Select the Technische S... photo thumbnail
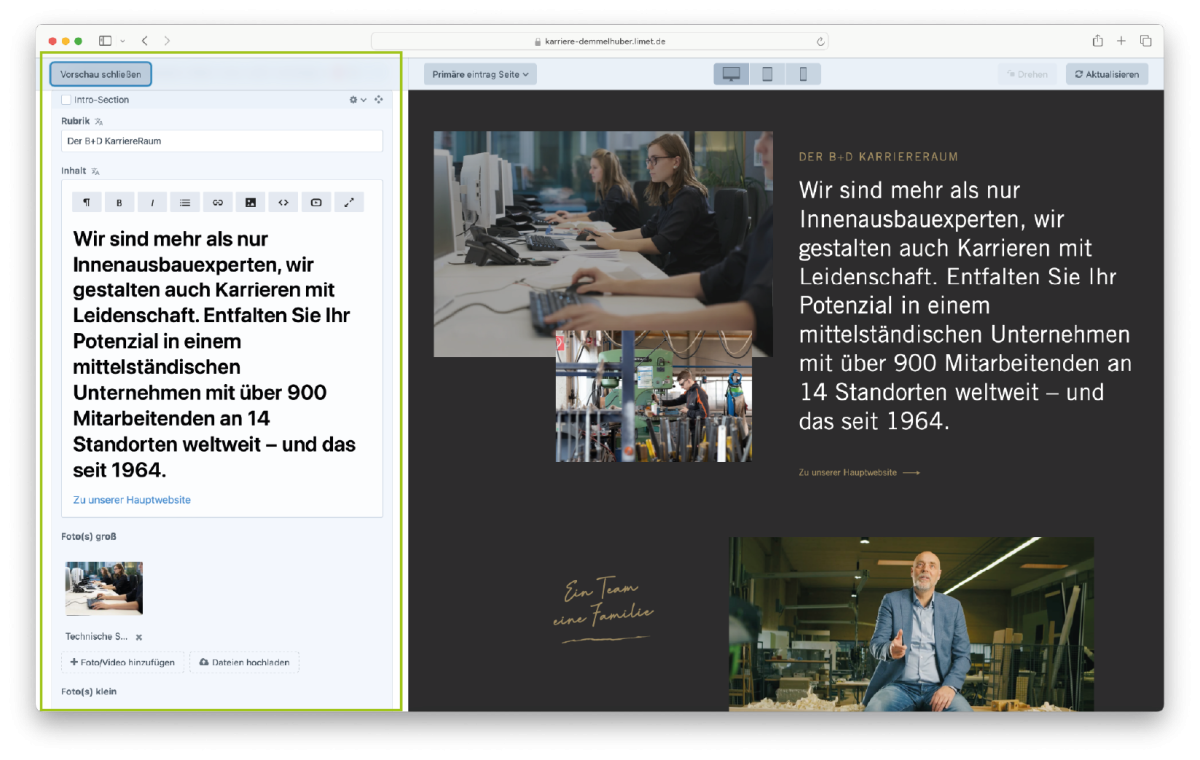Viewport: 1200px width, 760px height. tap(104, 588)
